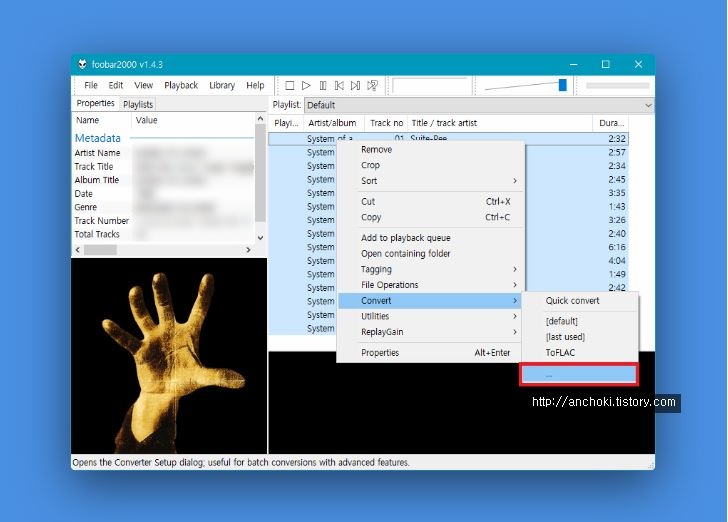Open the Help menu
This screenshot has height=522, width=728.
tap(255, 85)
